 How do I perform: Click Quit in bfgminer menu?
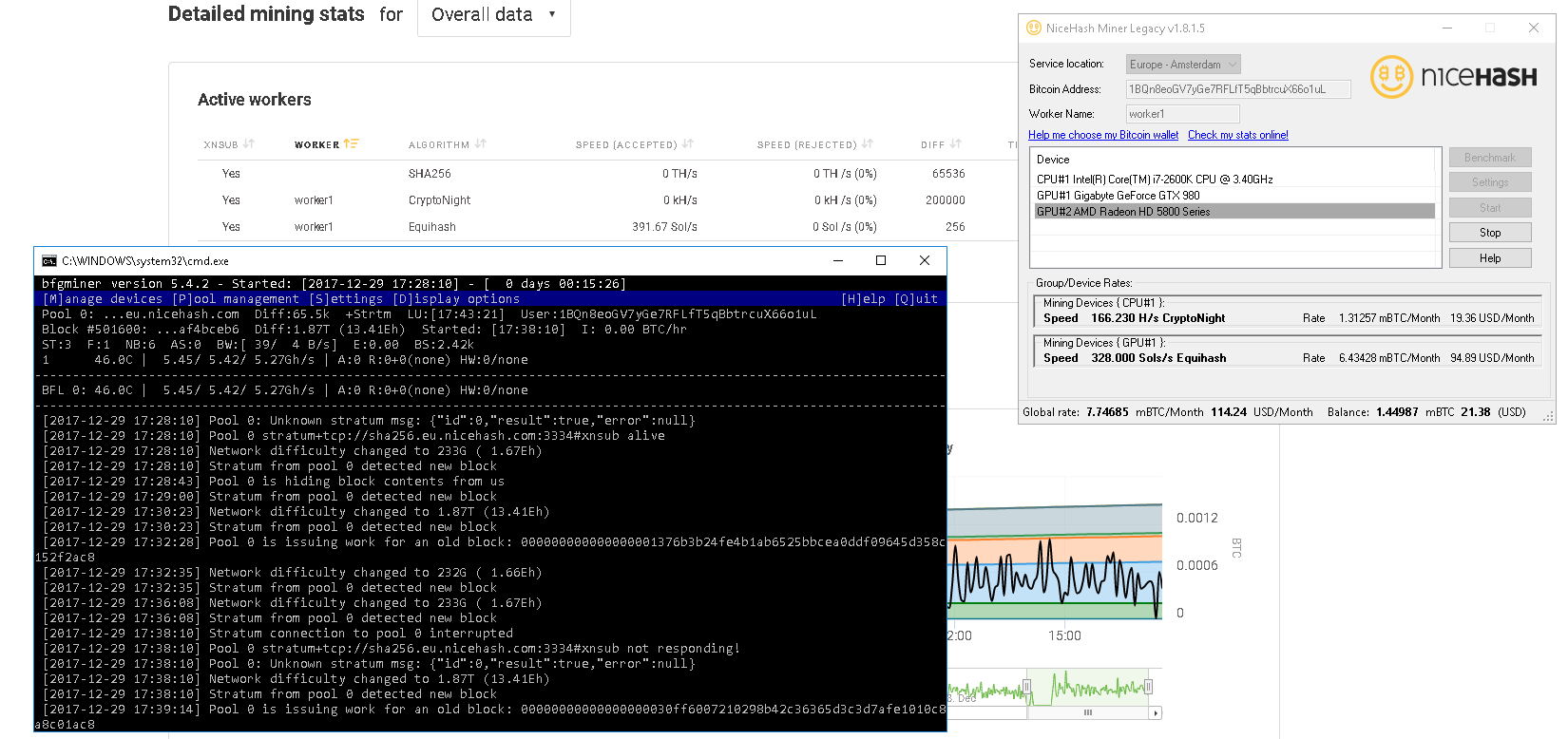[916, 299]
